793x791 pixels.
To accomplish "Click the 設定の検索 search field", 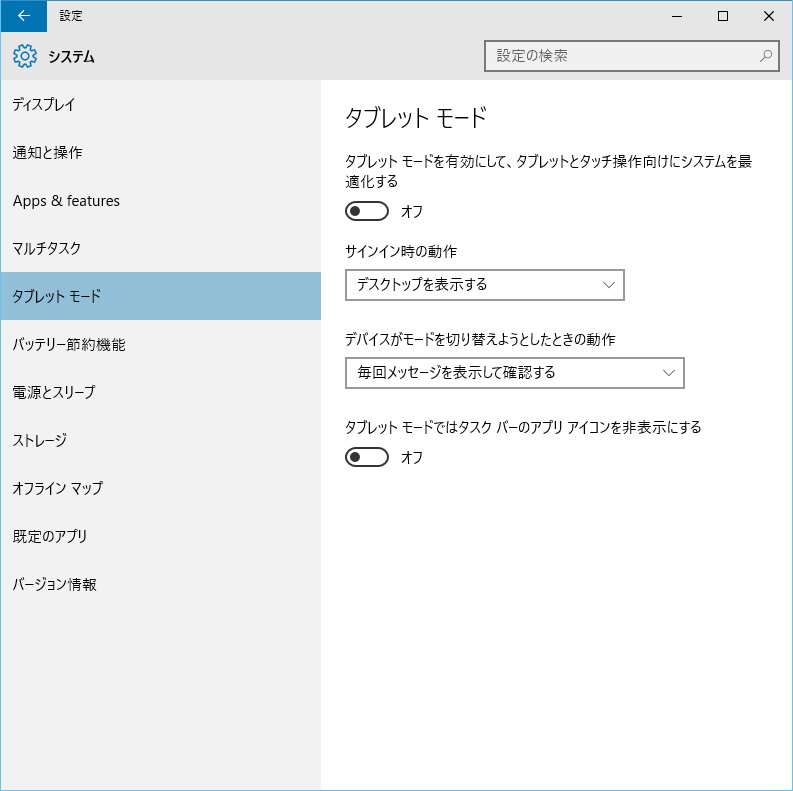I will coord(631,56).
